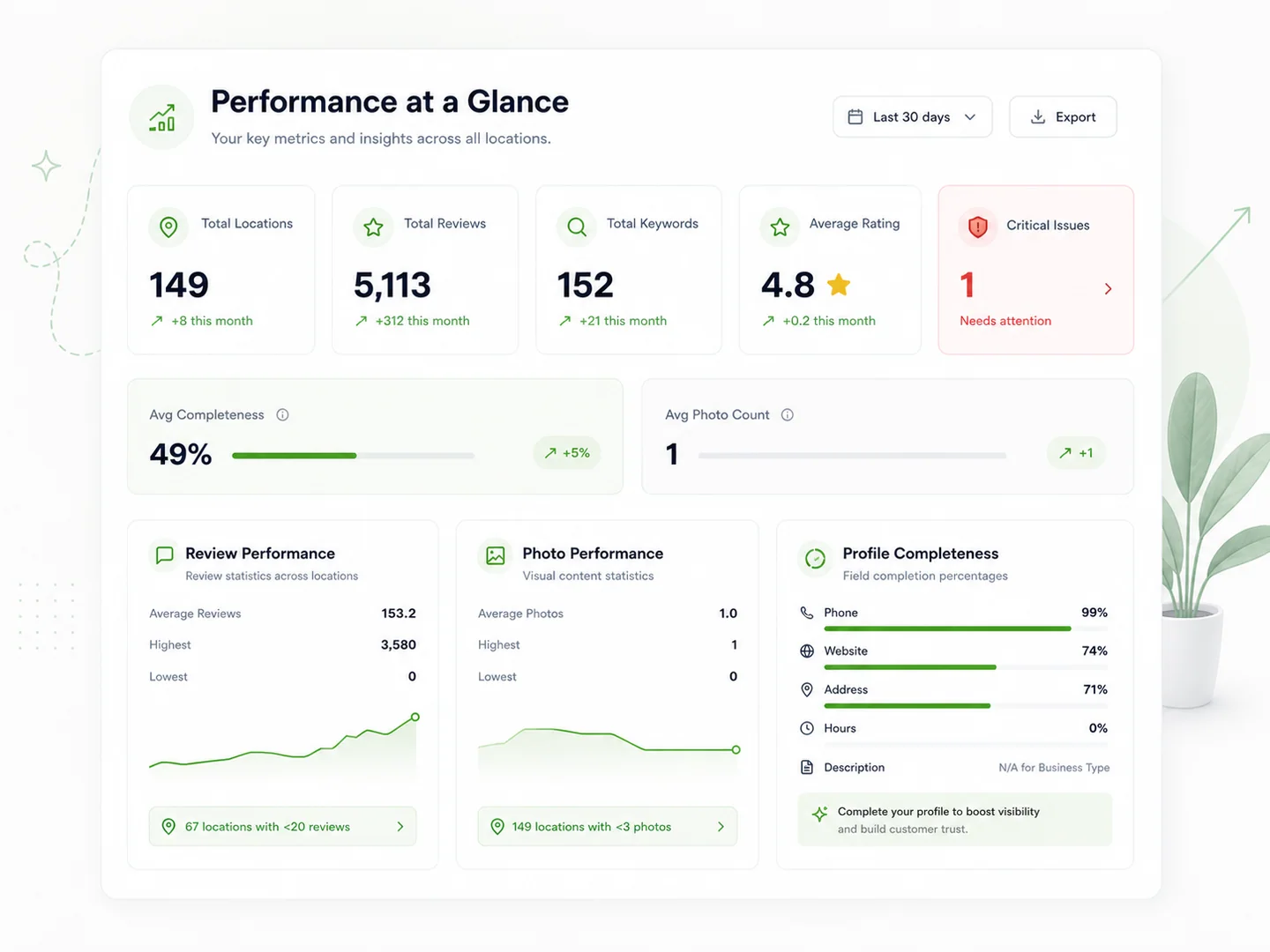Click the Total Reviews star icon

pos(373,227)
